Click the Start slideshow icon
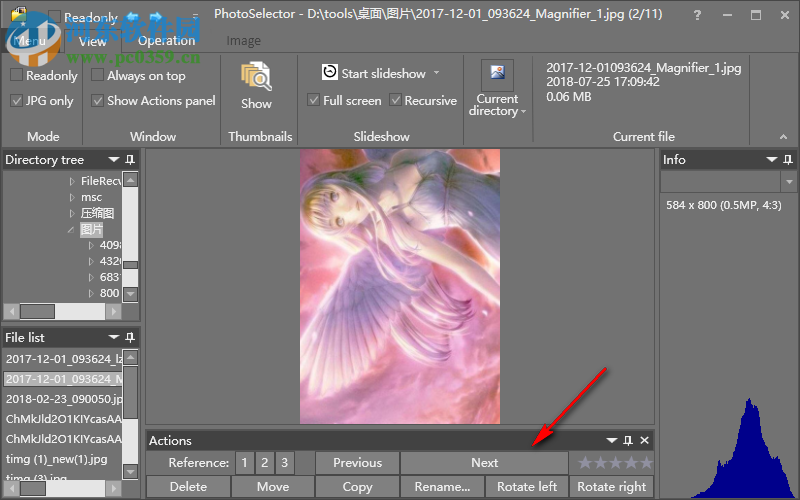The image size is (800, 500). click(330, 72)
